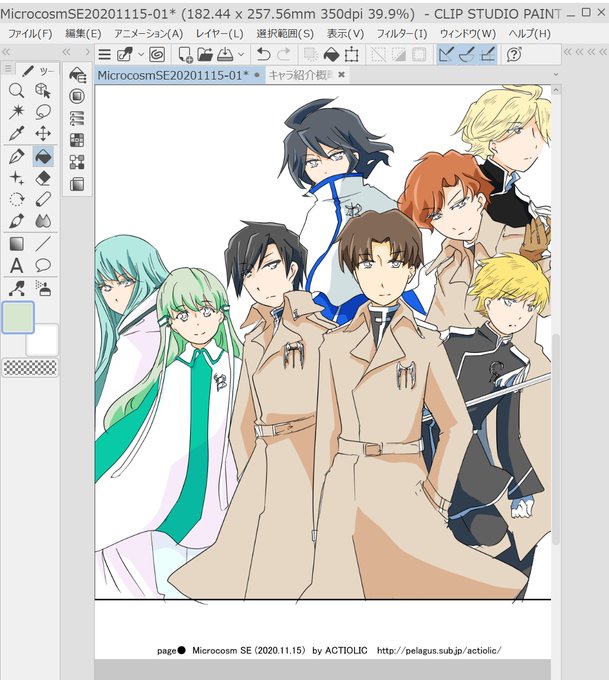
Task: Select the highlighted Fill bucket tool
Action: pyautogui.click(x=43, y=156)
